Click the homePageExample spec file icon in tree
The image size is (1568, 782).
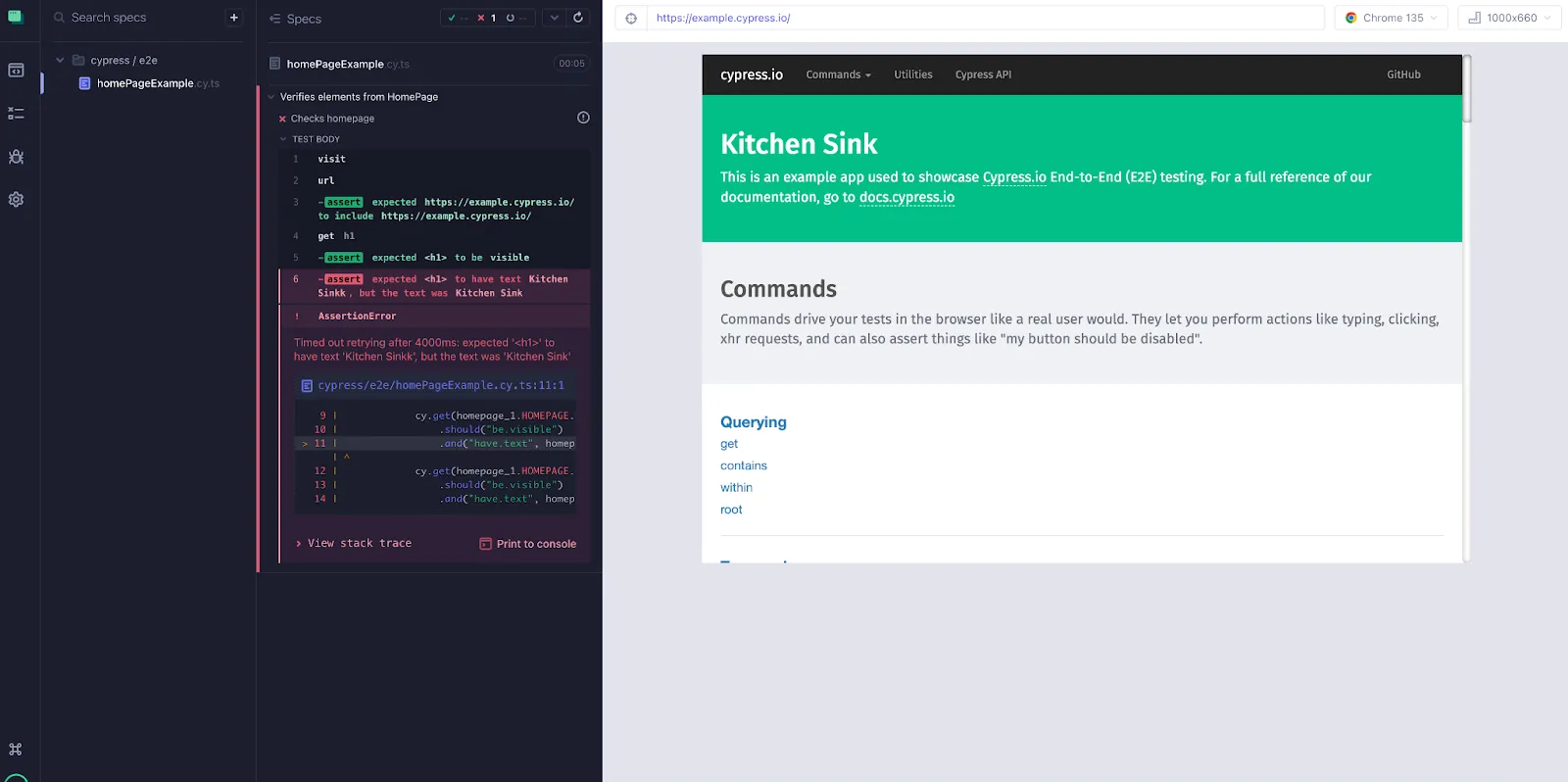point(84,83)
